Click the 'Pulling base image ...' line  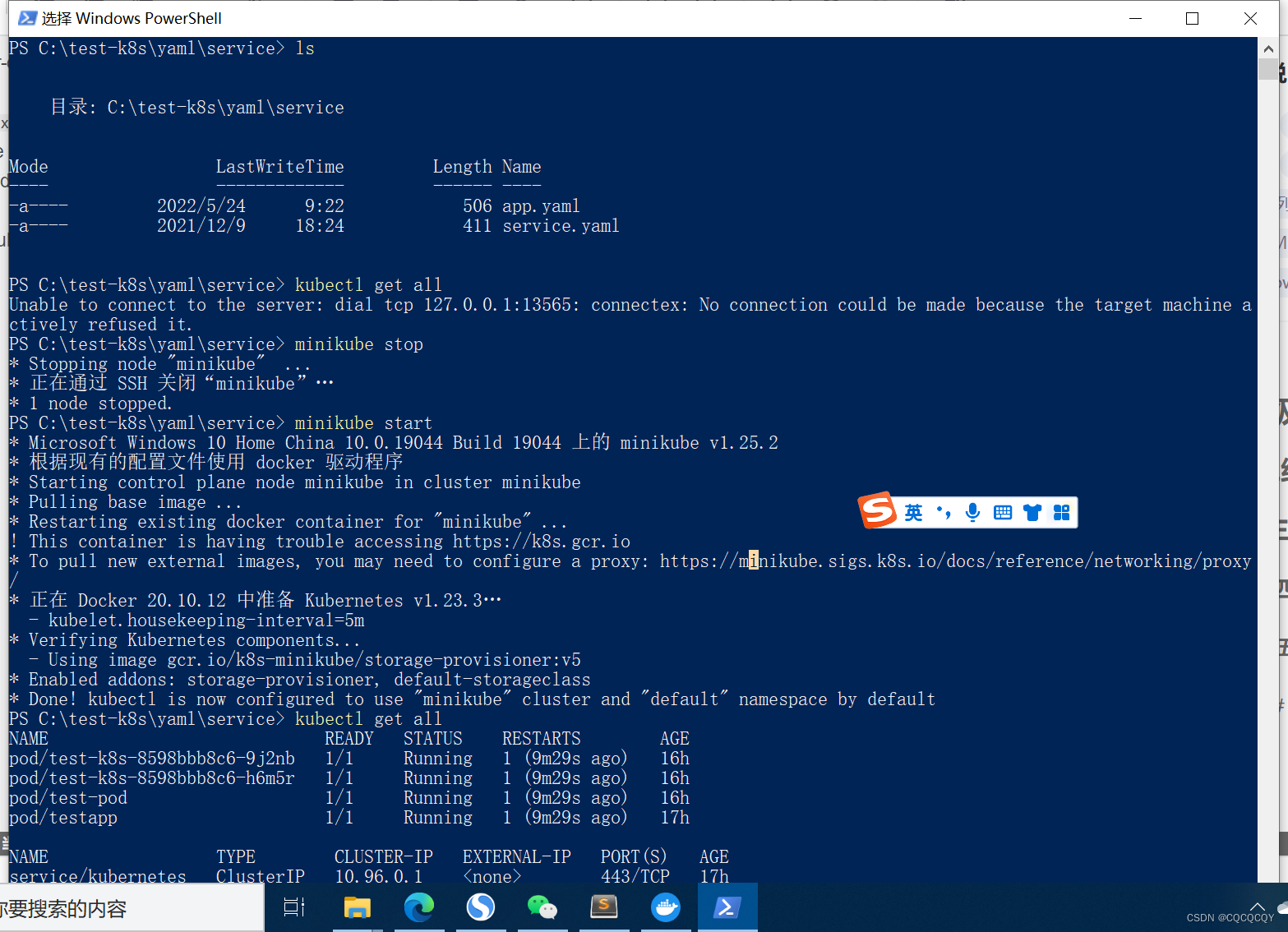click(x=126, y=502)
